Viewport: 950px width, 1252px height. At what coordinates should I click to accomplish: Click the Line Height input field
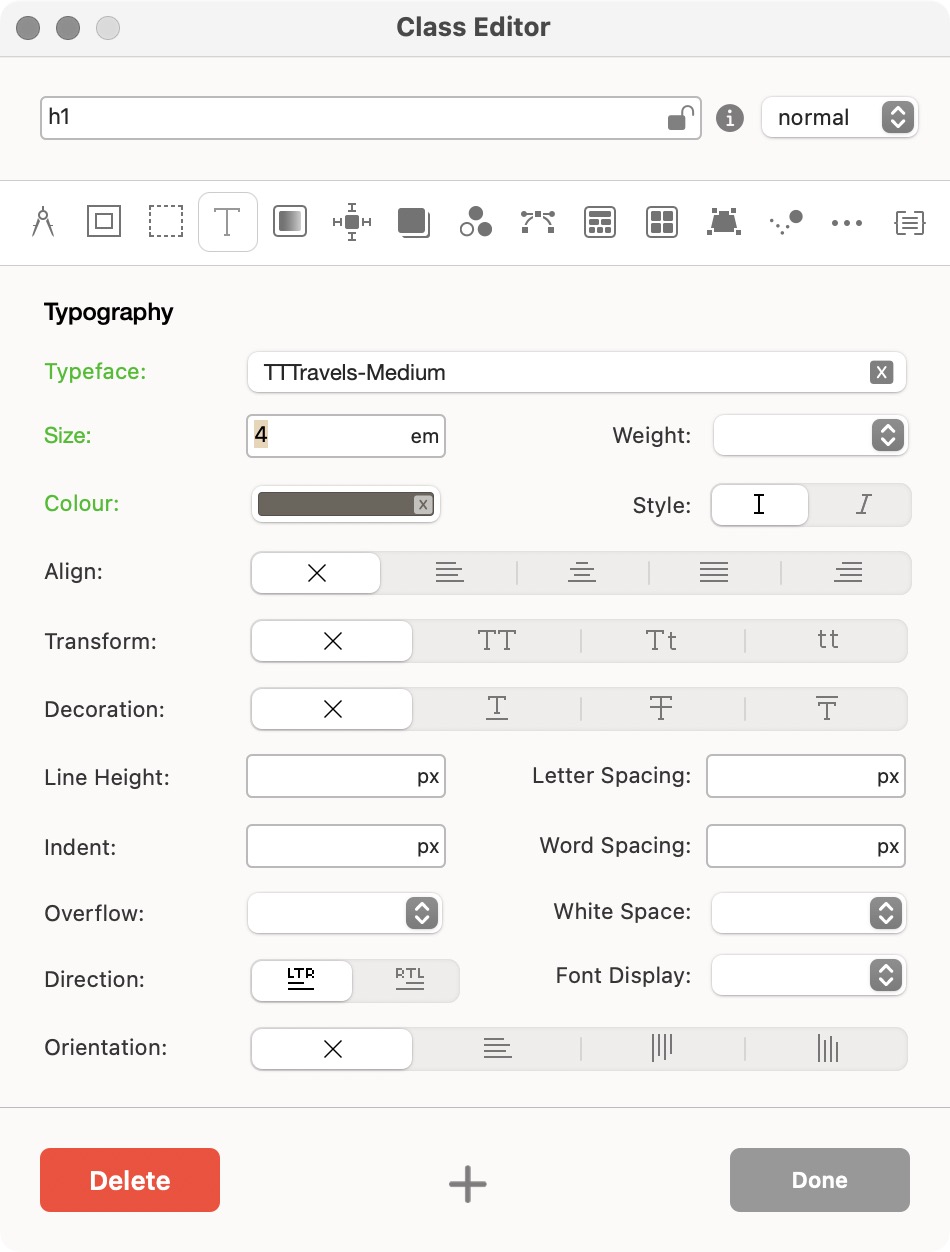pyautogui.click(x=332, y=777)
